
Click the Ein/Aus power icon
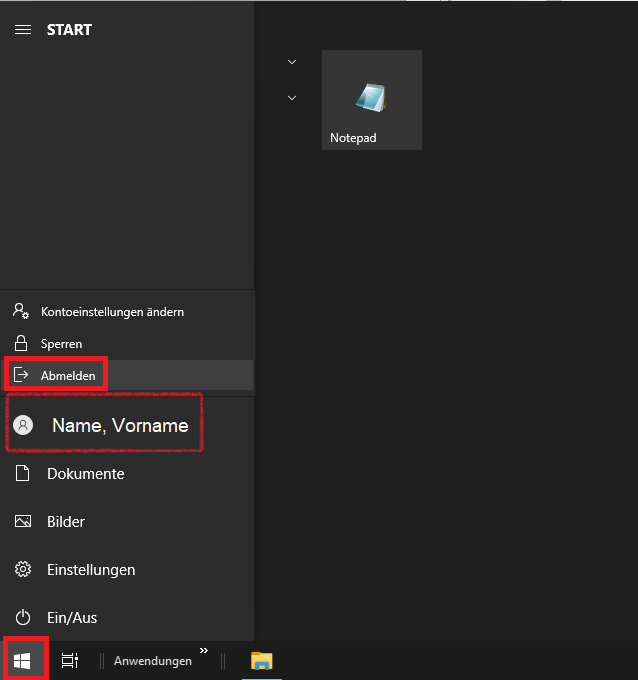23,618
